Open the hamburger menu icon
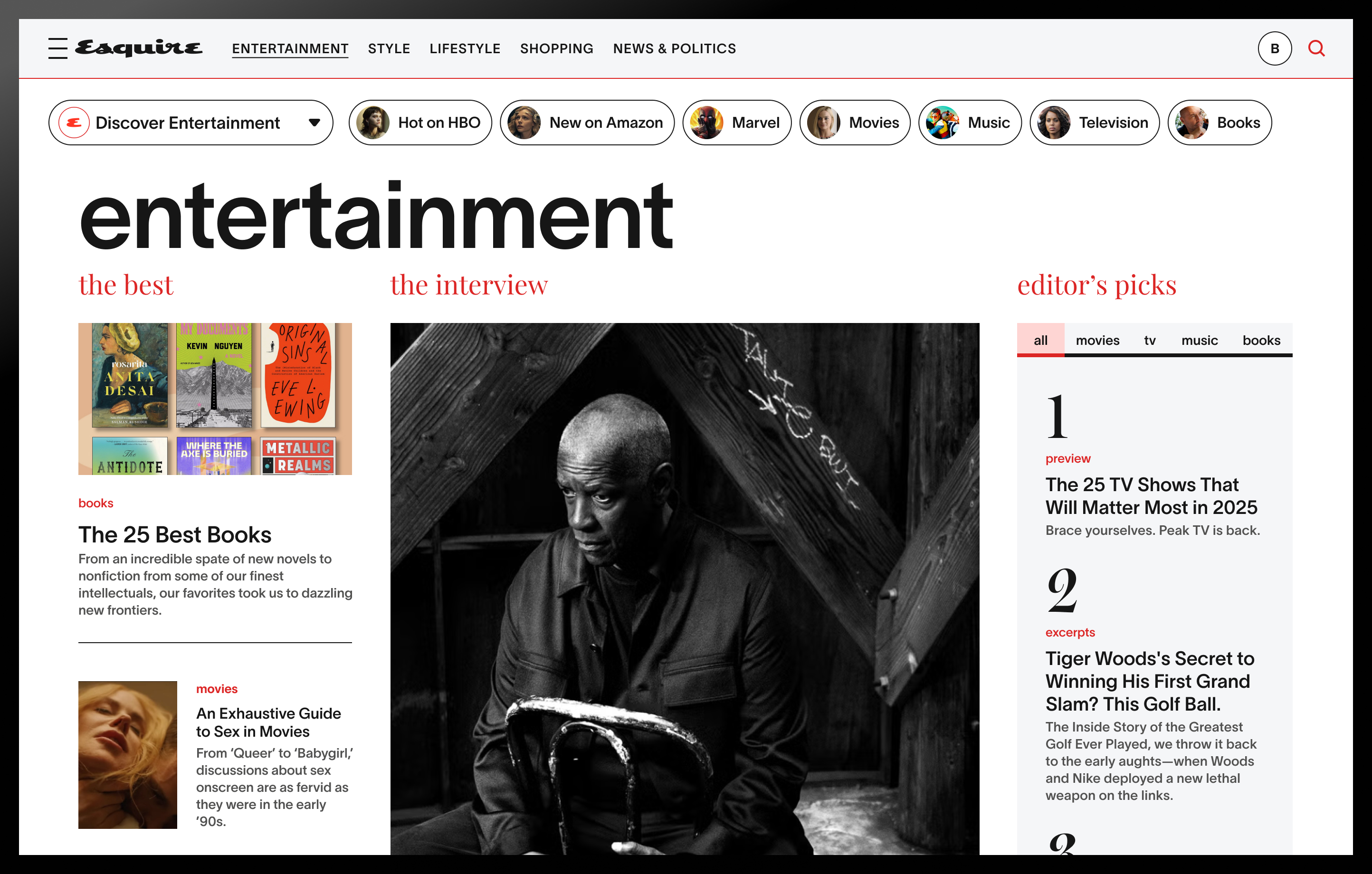Screen dimensions: 1372x874 [57, 48]
